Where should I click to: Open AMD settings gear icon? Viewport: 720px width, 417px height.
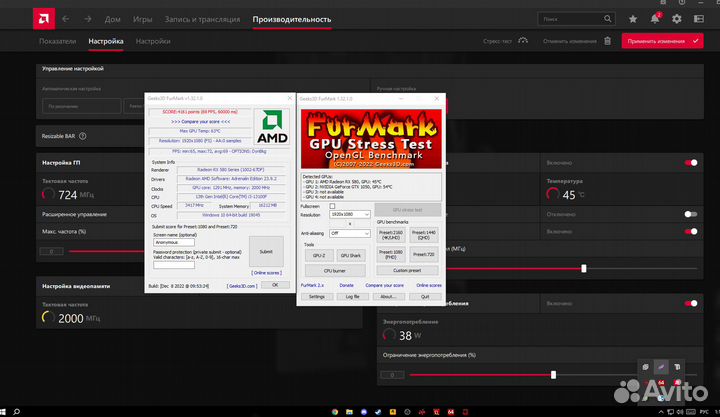(677, 19)
